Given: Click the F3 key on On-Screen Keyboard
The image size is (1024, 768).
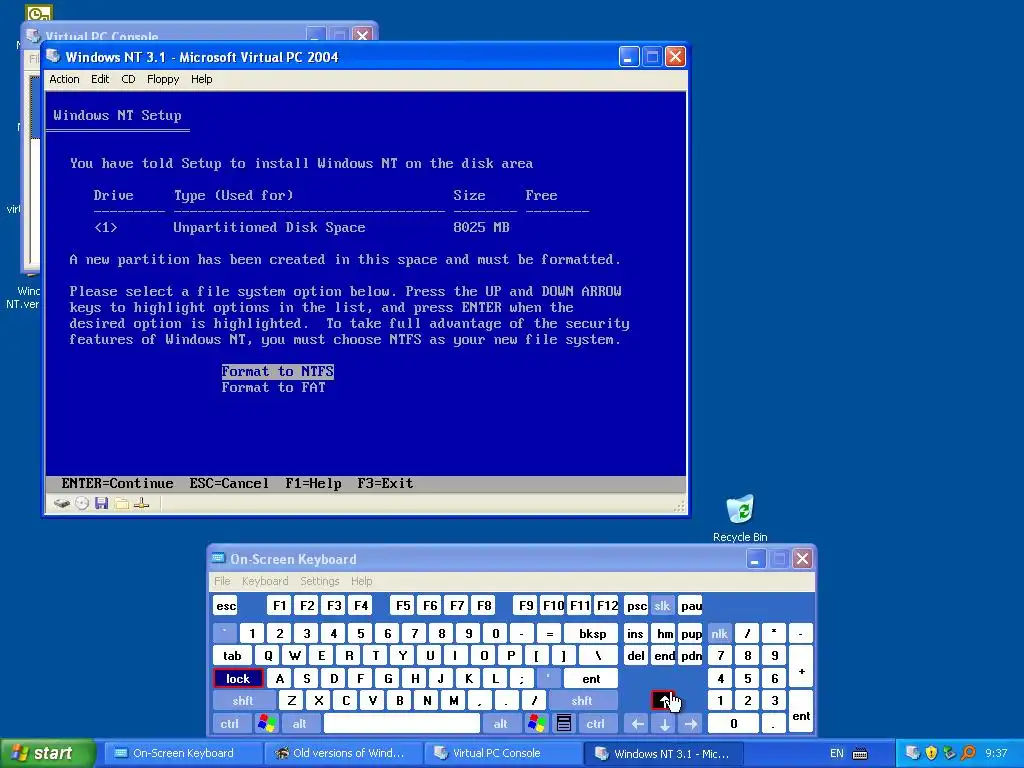Looking at the screenshot, I should 334,605.
